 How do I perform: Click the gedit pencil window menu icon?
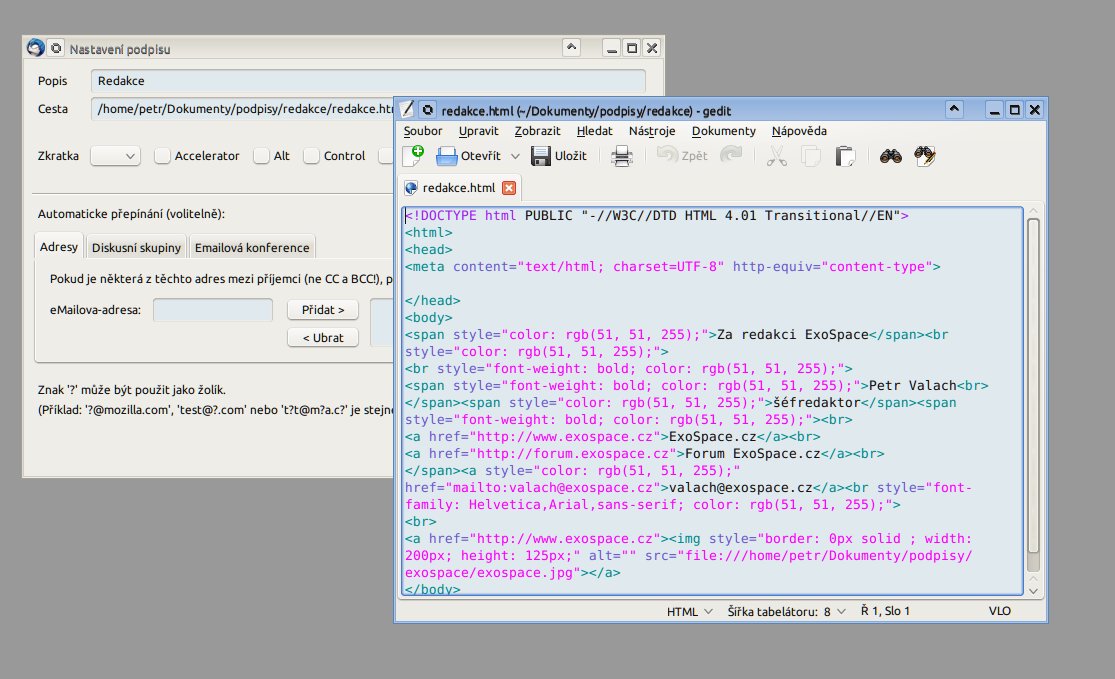(x=407, y=109)
